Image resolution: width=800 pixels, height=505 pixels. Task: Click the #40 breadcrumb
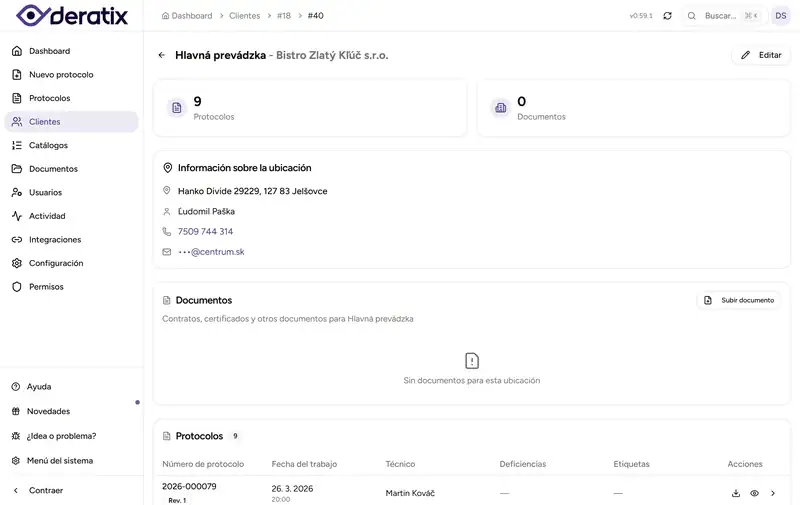(x=315, y=16)
